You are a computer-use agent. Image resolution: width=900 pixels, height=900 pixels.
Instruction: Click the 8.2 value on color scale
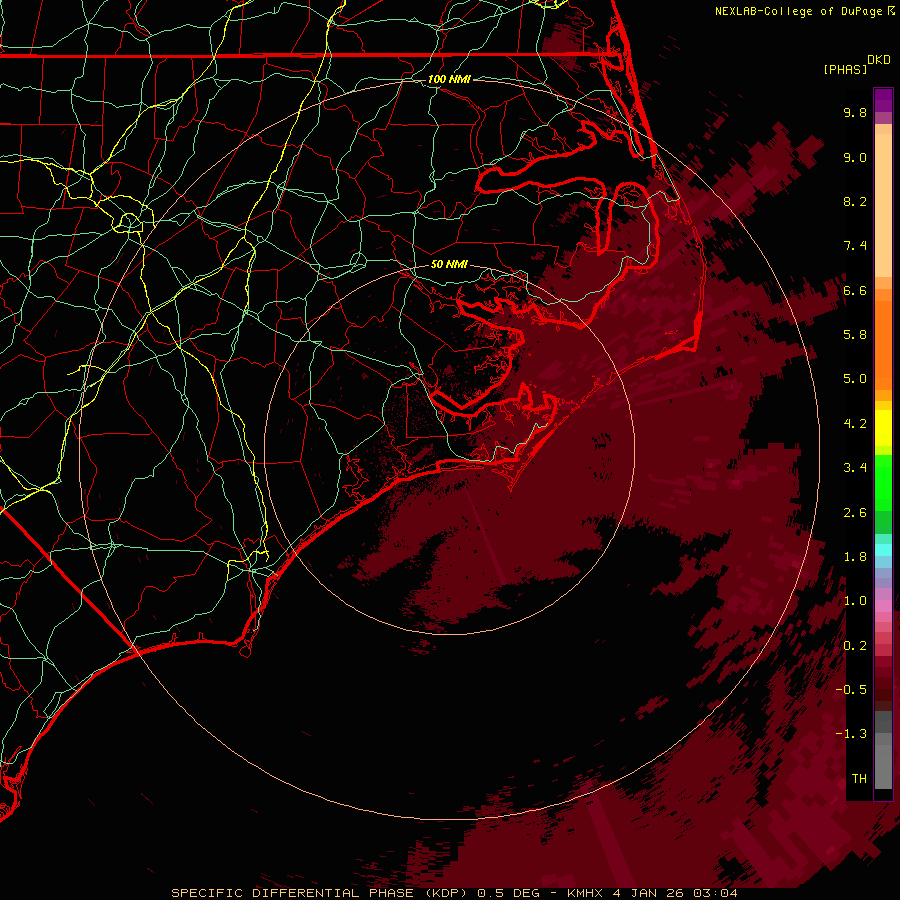click(855, 201)
